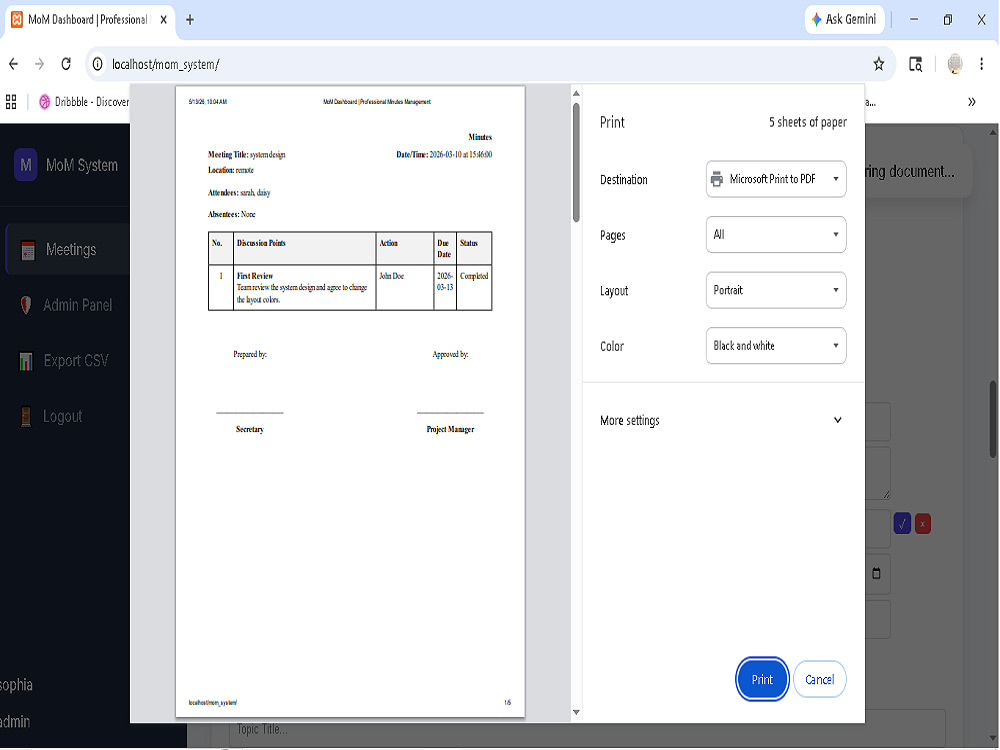Viewport: 1000px width, 750px height.
Task: Click the Print button
Action: (x=762, y=679)
